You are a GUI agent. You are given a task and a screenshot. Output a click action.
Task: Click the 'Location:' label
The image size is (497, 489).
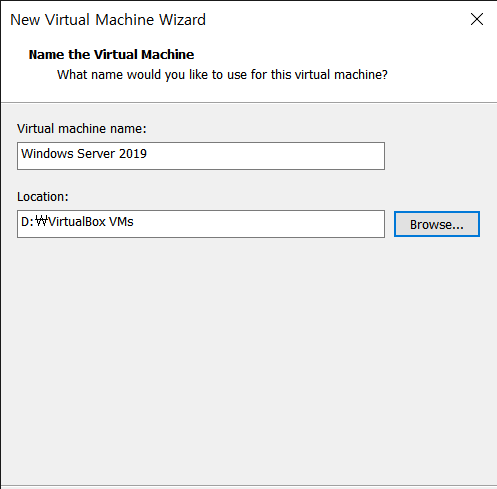point(43,197)
